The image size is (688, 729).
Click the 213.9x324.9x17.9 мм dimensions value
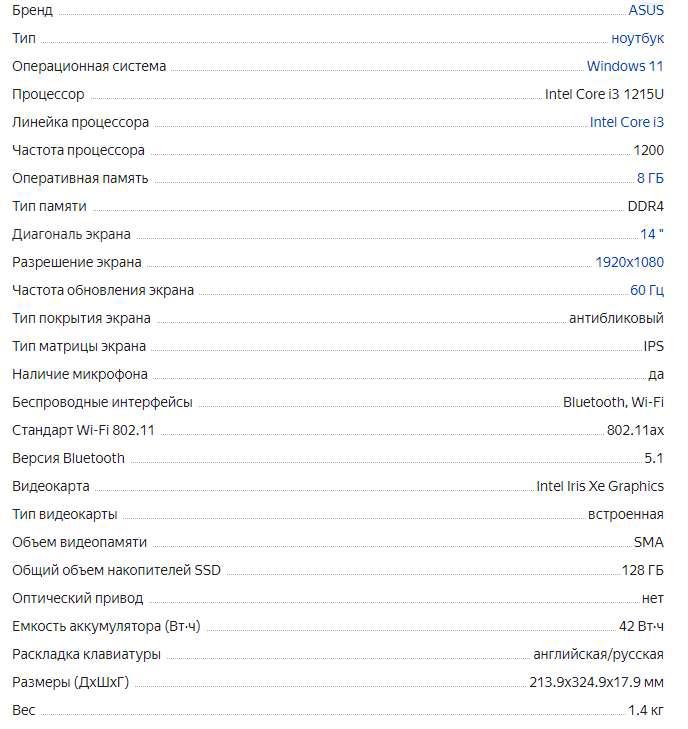pyautogui.click(x=596, y=682)
